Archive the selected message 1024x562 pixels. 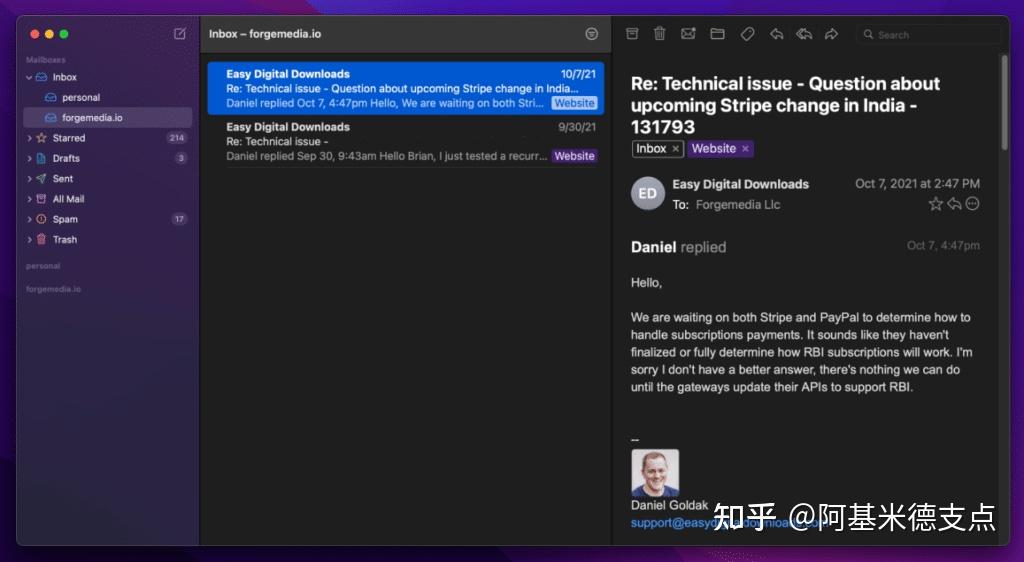(632, 33)
